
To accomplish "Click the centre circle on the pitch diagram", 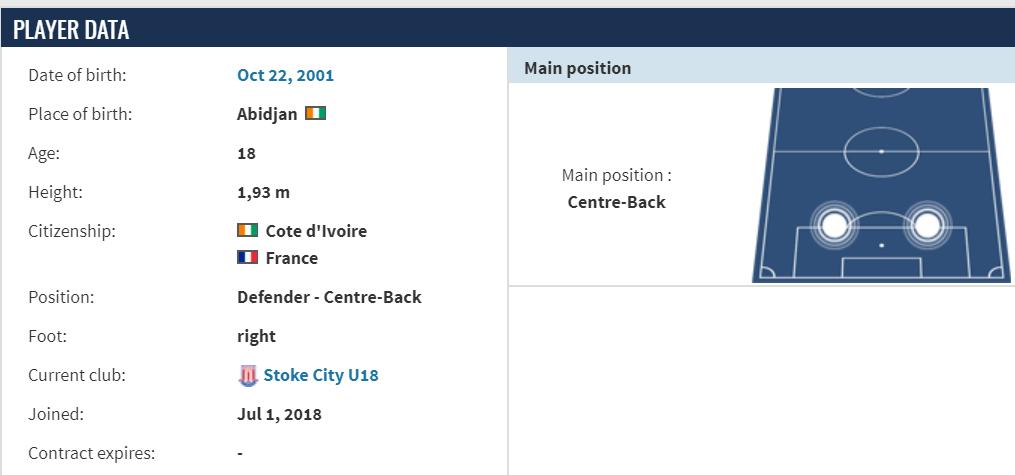I will tap(881, 151).
